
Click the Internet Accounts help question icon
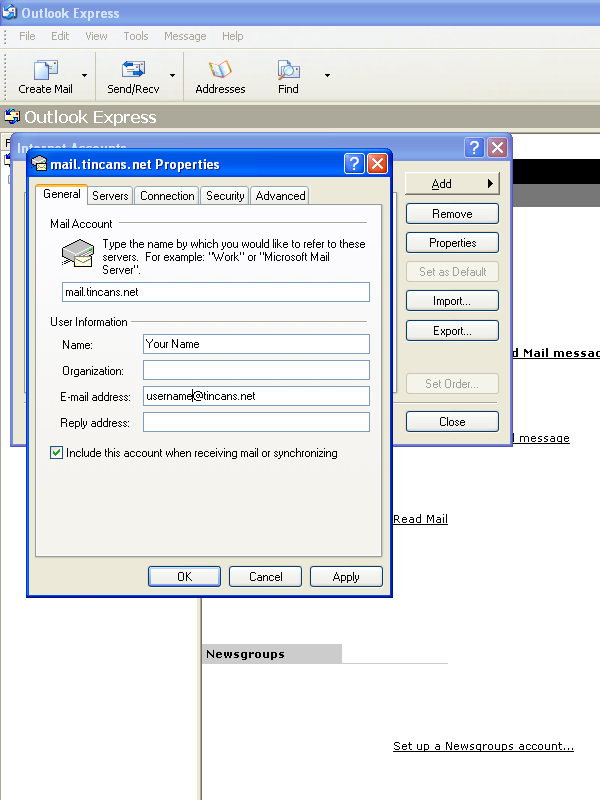point(474,148)
